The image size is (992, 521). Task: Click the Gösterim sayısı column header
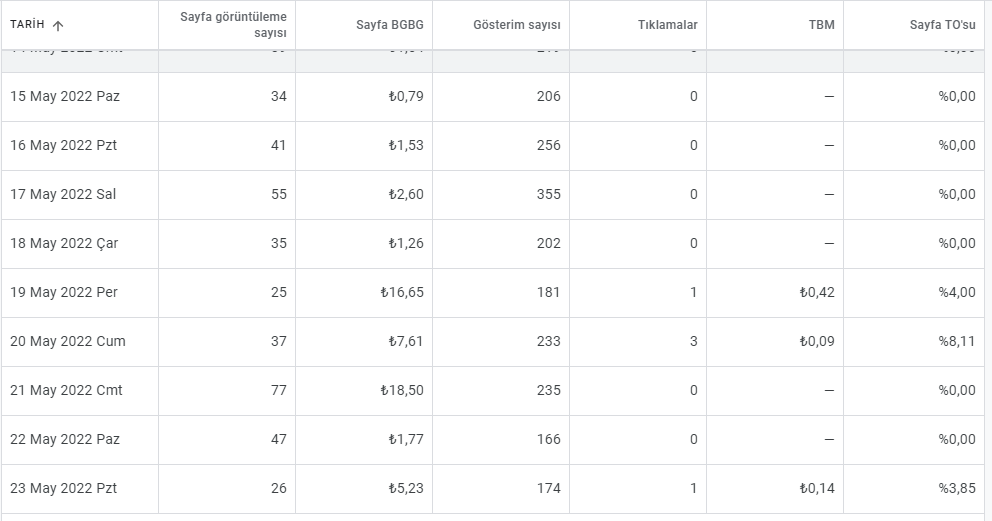point(517,25)
